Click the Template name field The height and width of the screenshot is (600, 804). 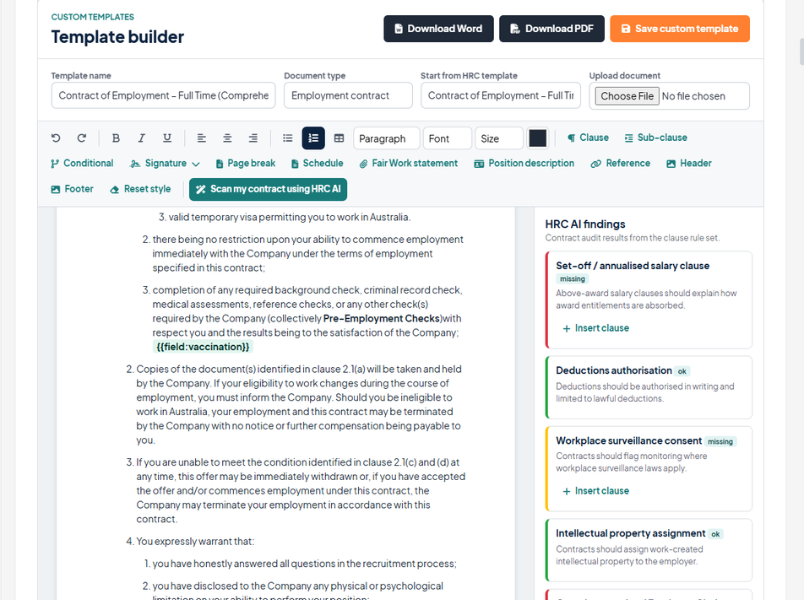click(x=163, y=95)
